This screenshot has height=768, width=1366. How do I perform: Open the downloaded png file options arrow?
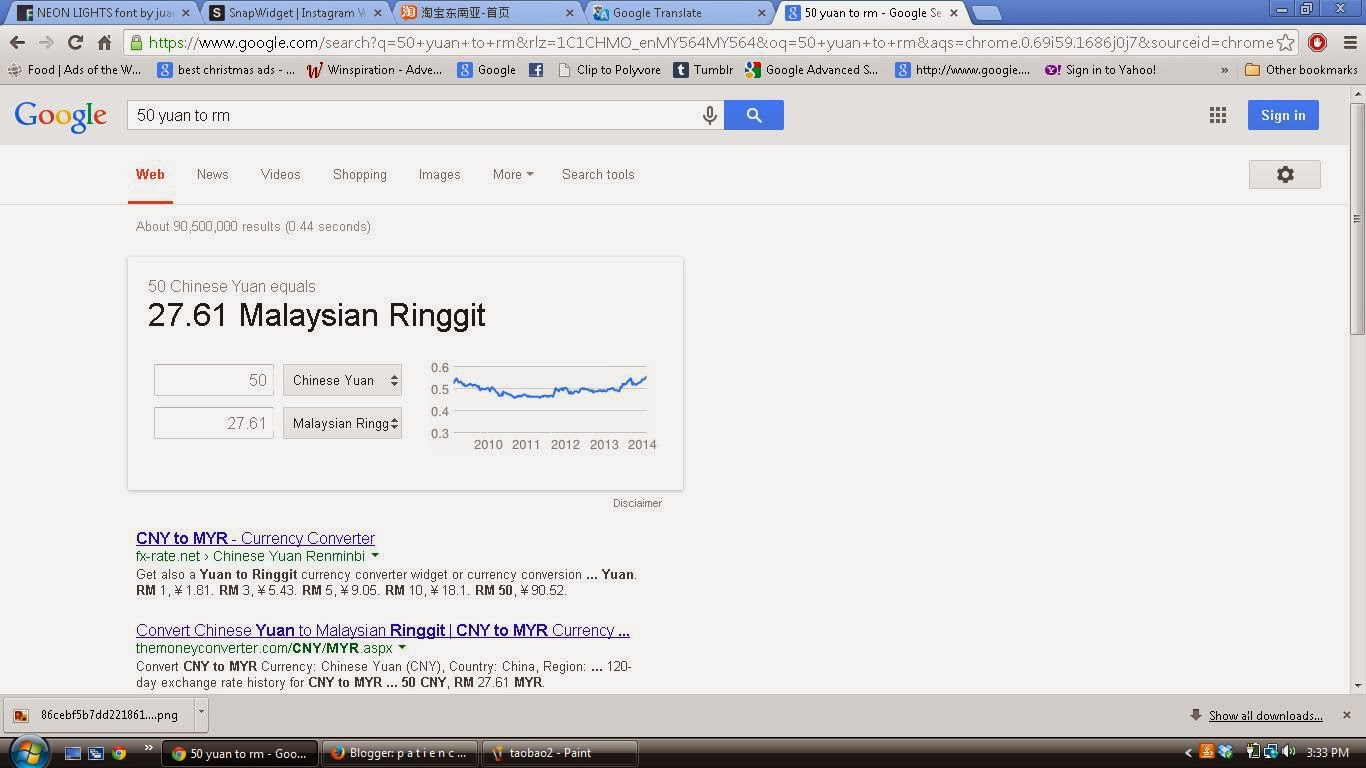coord(201,714)
